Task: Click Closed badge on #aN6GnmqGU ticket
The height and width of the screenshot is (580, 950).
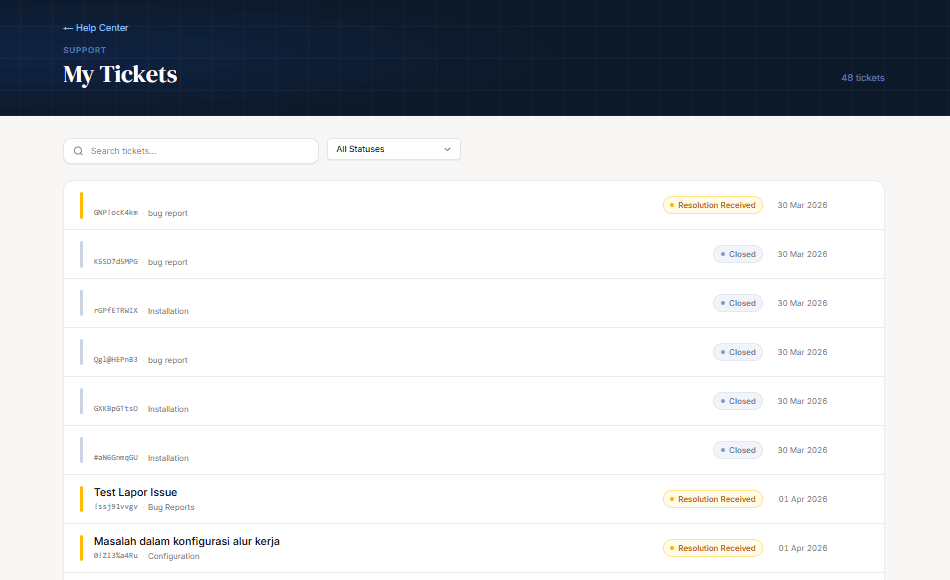Action: tap(737, 450)
